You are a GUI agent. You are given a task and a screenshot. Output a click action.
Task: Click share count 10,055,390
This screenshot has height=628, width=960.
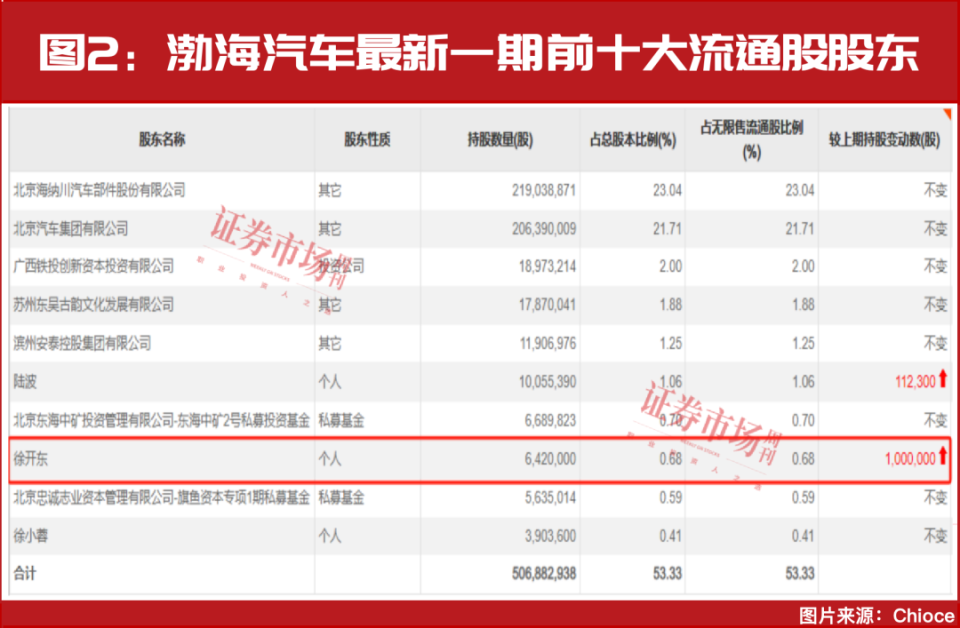click(x=547, y=381)
